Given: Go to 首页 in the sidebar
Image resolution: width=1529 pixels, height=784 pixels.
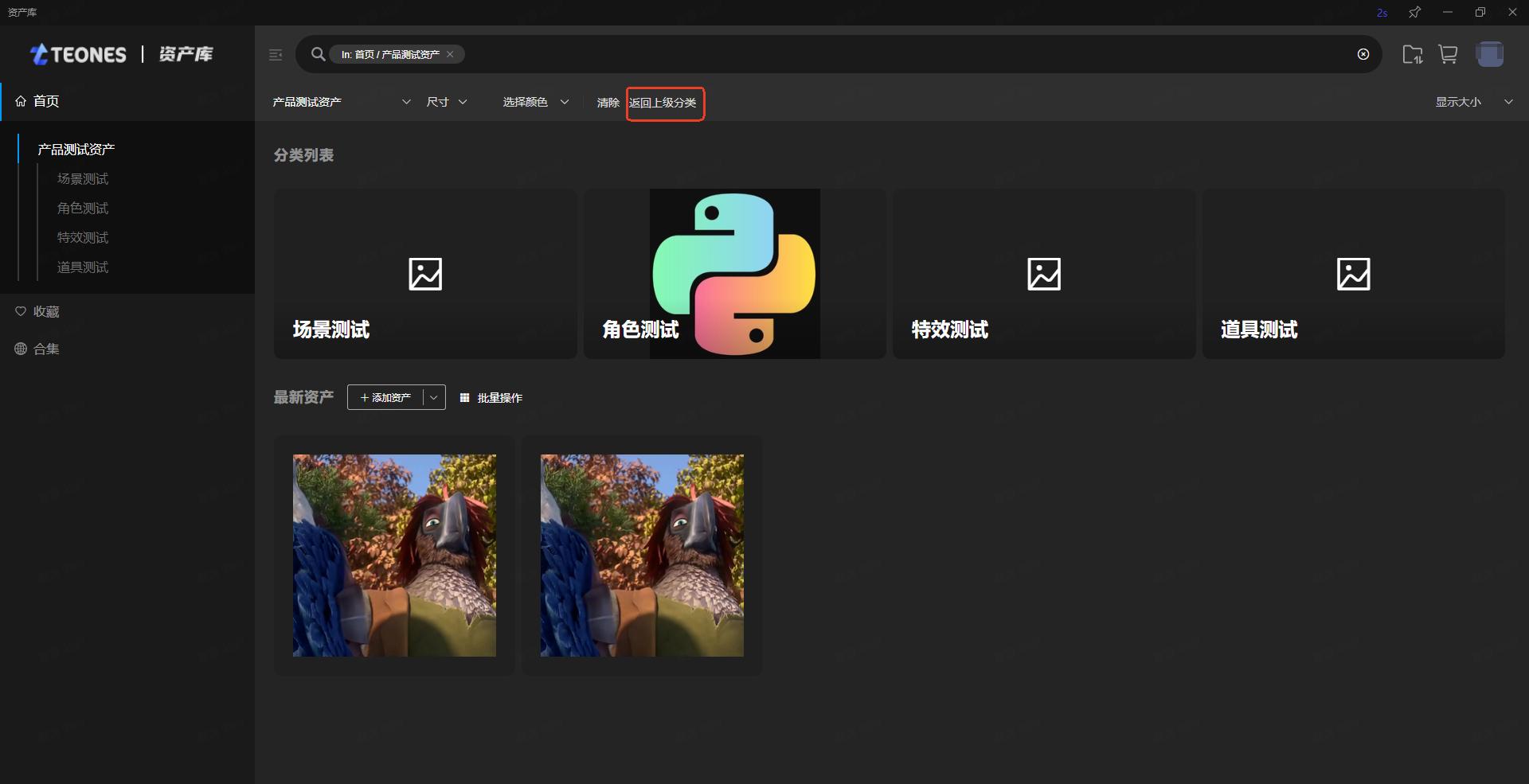Looking at the screenshot, I should [x=46, y=101].
